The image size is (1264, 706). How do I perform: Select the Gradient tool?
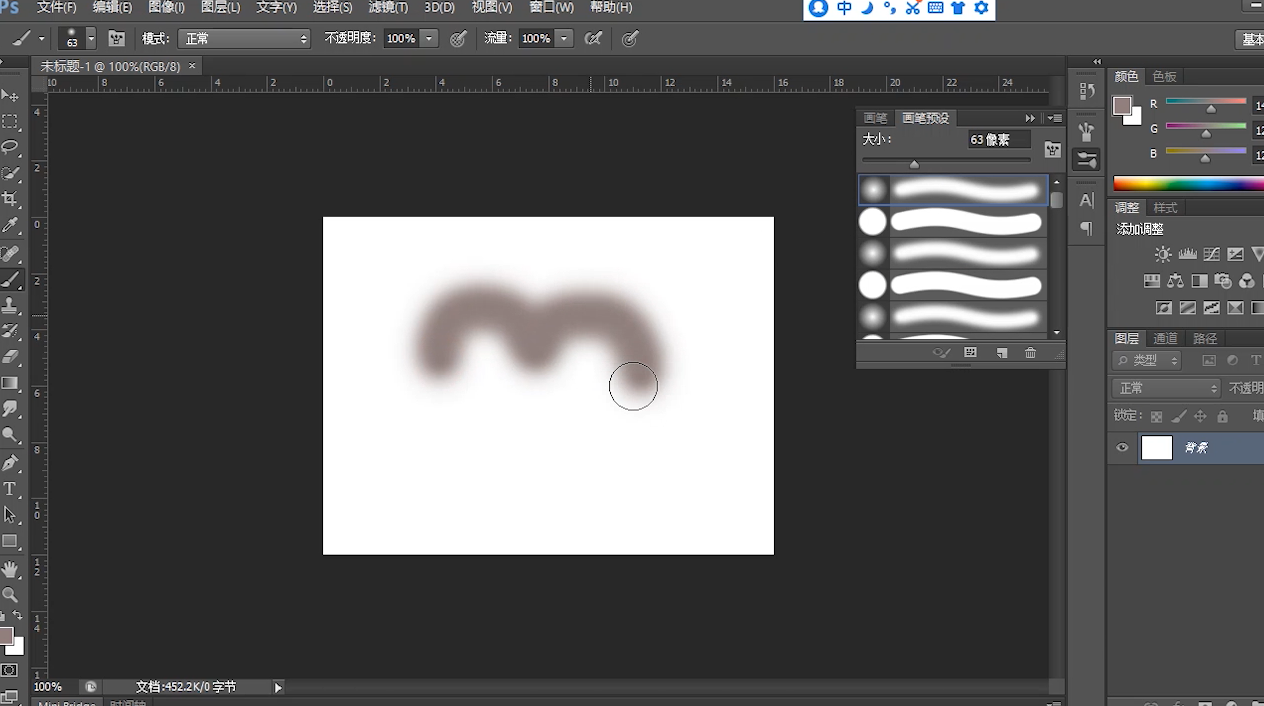(10, 383)
